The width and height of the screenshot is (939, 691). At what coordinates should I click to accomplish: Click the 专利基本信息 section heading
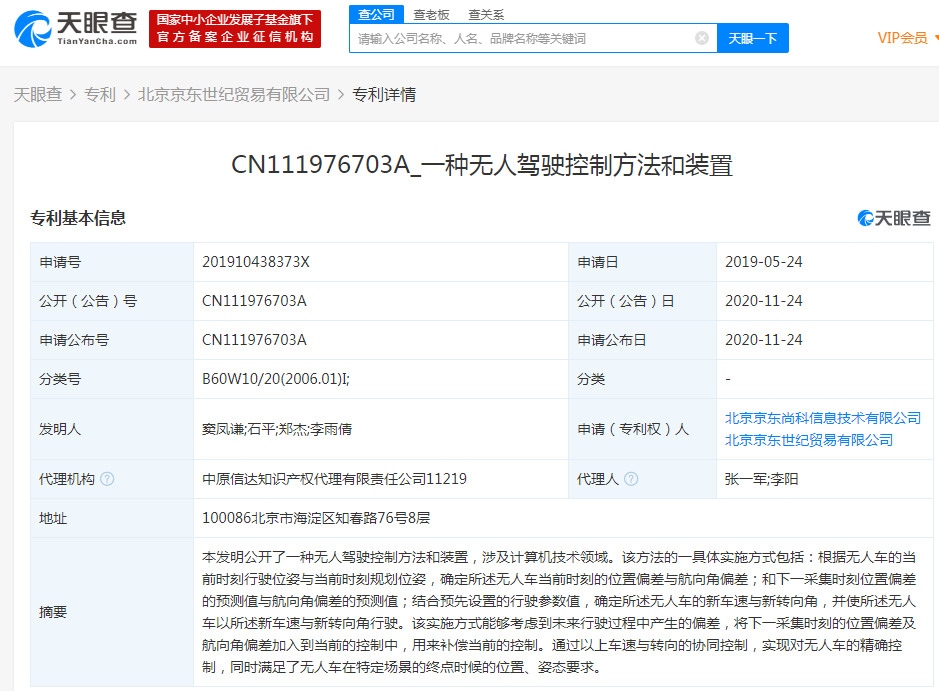pos(78,218)
